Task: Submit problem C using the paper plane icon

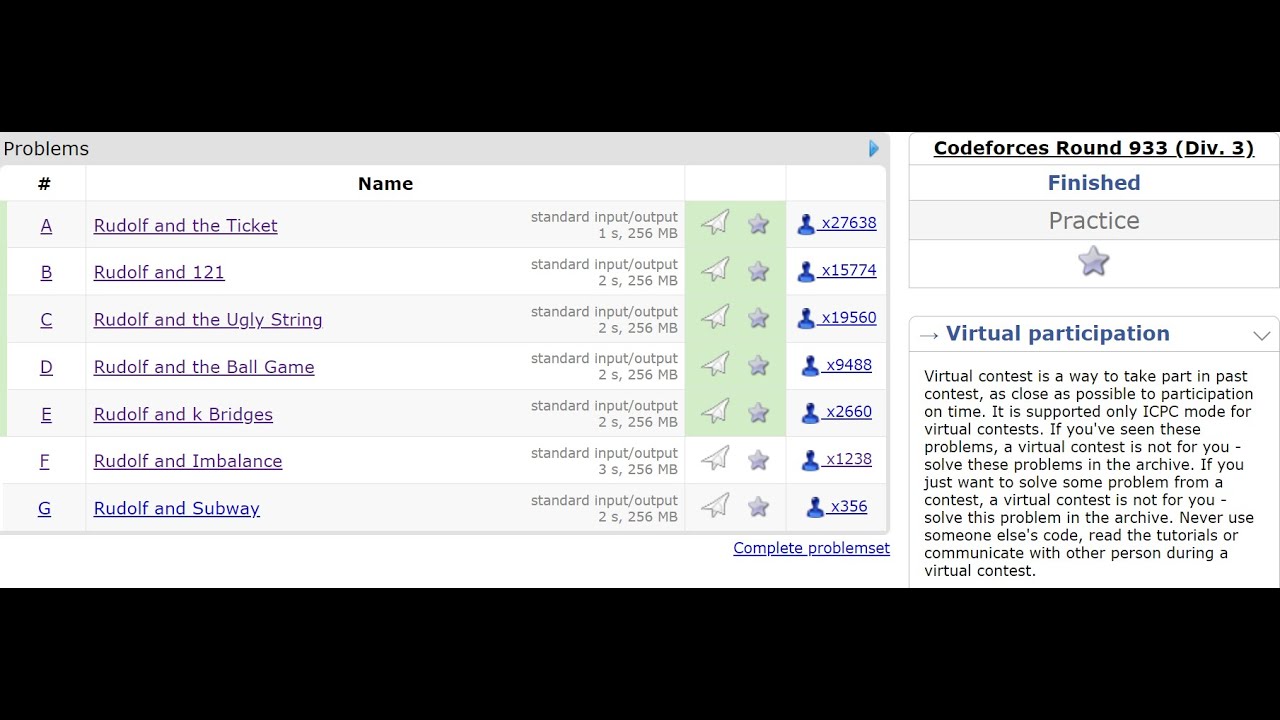Action: point(715,317)
